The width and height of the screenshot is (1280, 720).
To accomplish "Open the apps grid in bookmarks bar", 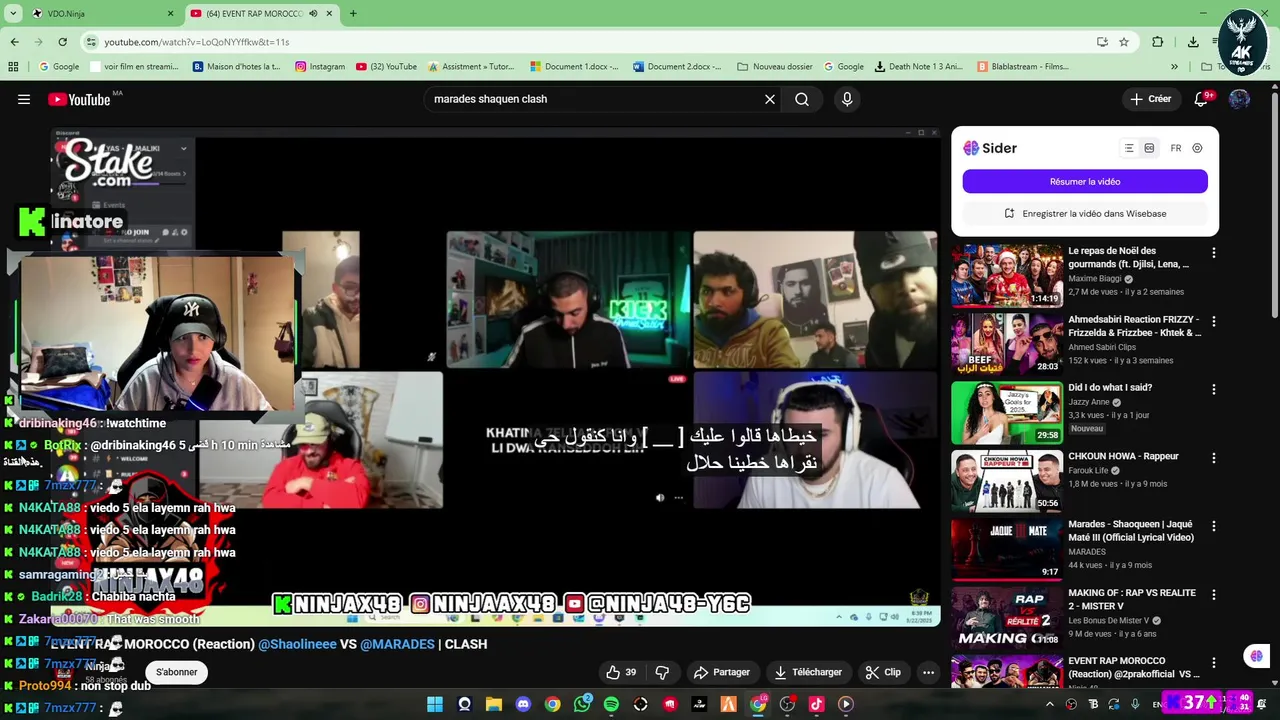I will click(x=13, y=67).
